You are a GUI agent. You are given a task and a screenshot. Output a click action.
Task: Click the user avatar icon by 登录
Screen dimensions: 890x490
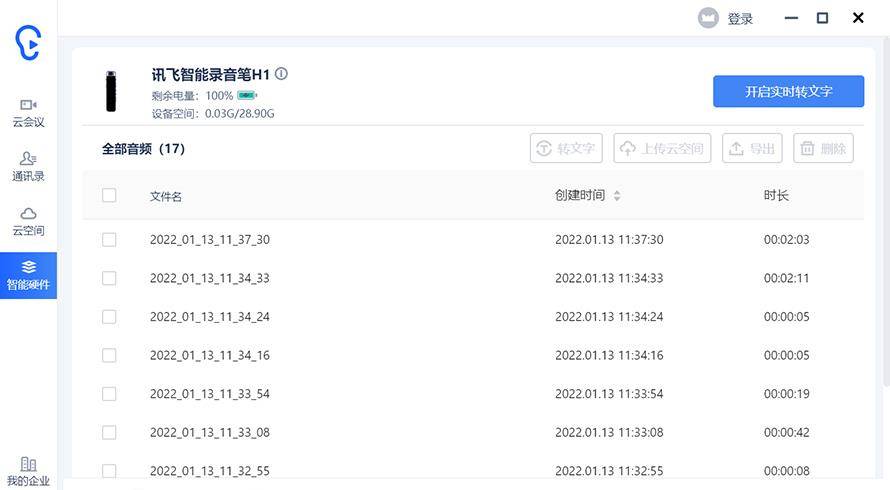(x=708, y=18)
